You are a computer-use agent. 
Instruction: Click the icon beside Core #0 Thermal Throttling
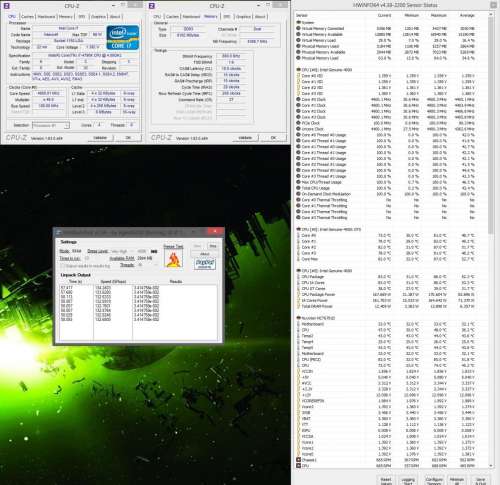pyautogui.click(x=298, y=200)
